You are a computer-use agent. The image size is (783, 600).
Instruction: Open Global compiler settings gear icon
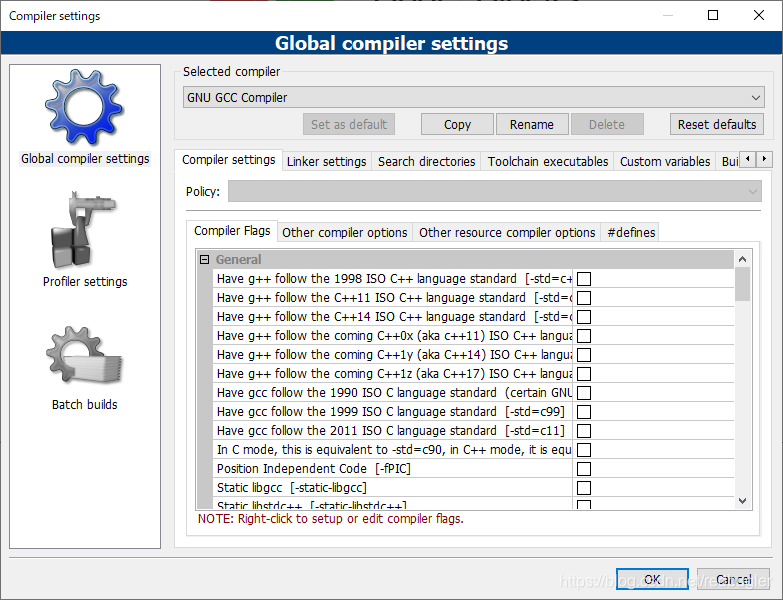tap(84, 108)
